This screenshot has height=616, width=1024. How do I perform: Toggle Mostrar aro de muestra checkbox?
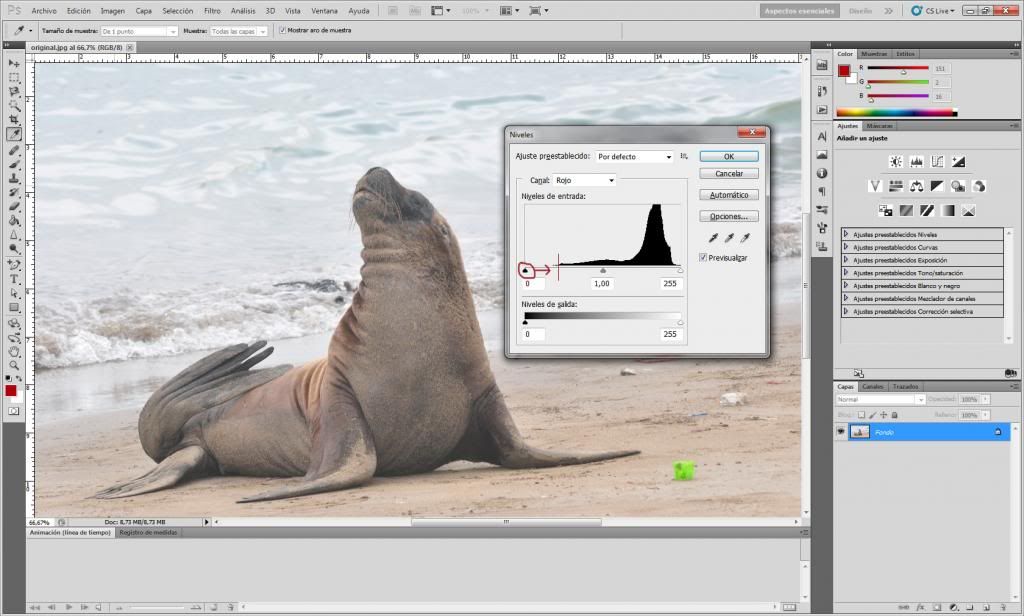coord(282,30)
